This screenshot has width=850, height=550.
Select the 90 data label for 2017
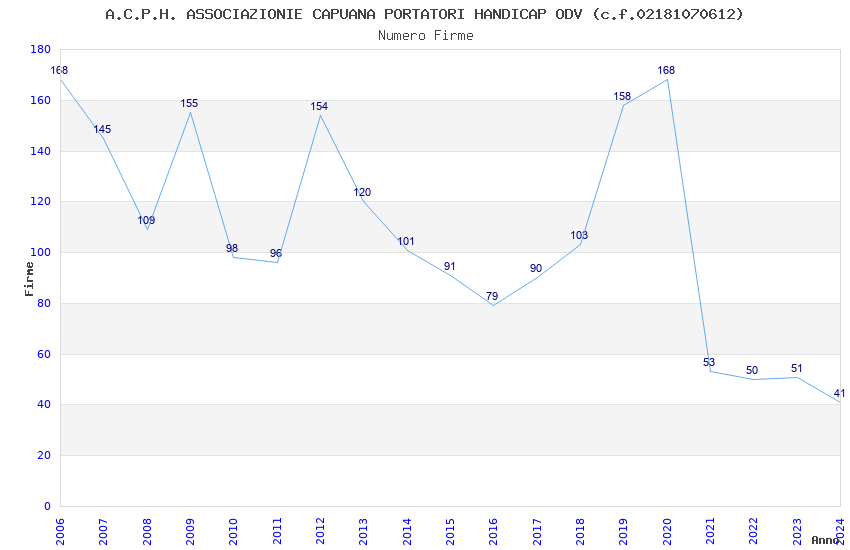(536, 268)
